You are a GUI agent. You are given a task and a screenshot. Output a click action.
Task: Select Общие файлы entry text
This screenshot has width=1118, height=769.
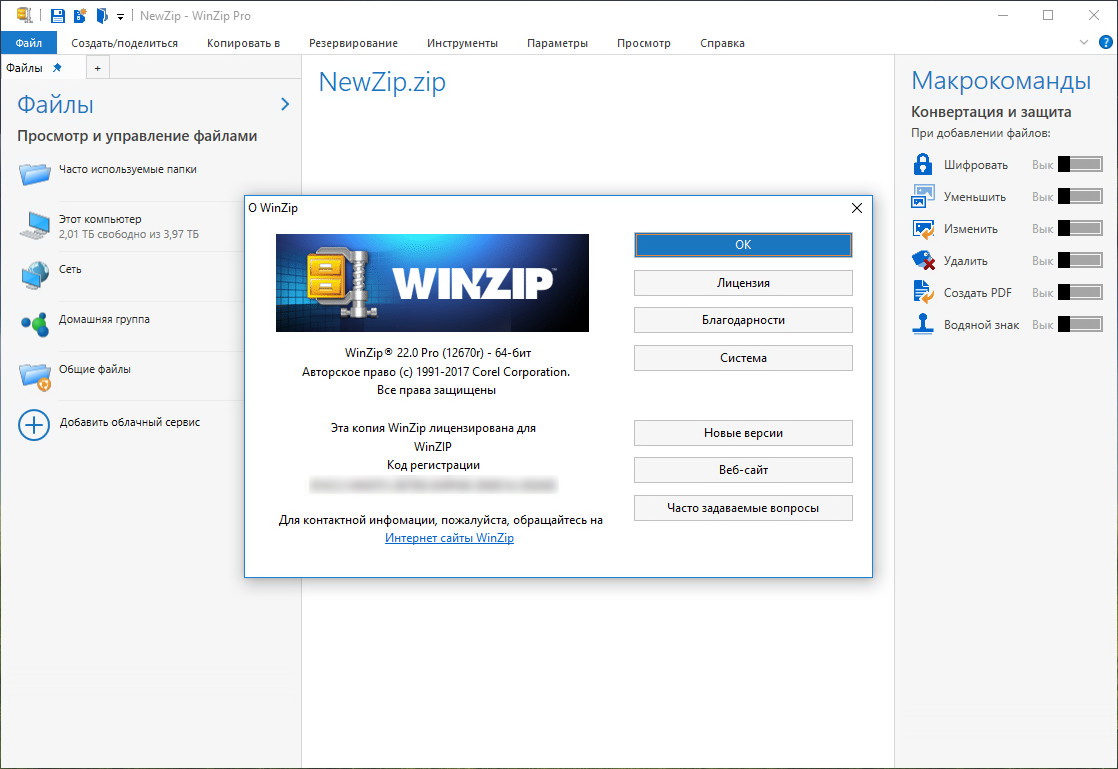tap(95, 368)
